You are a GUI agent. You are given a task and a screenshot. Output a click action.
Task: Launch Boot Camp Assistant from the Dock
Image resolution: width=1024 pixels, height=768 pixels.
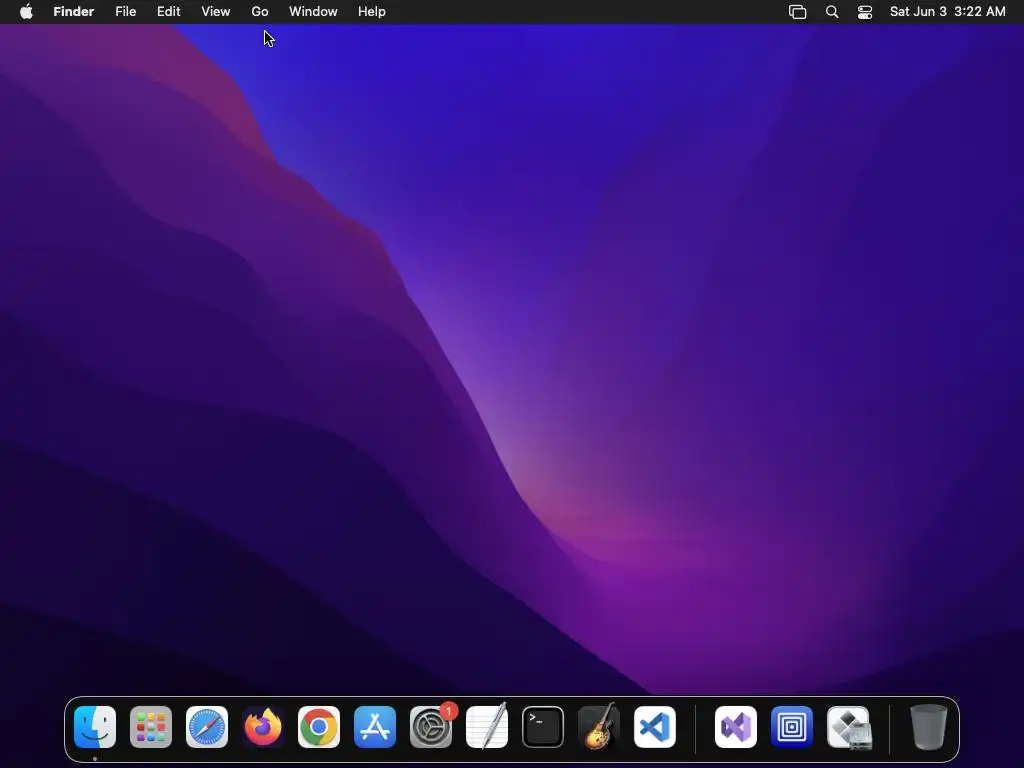point(848,727)
